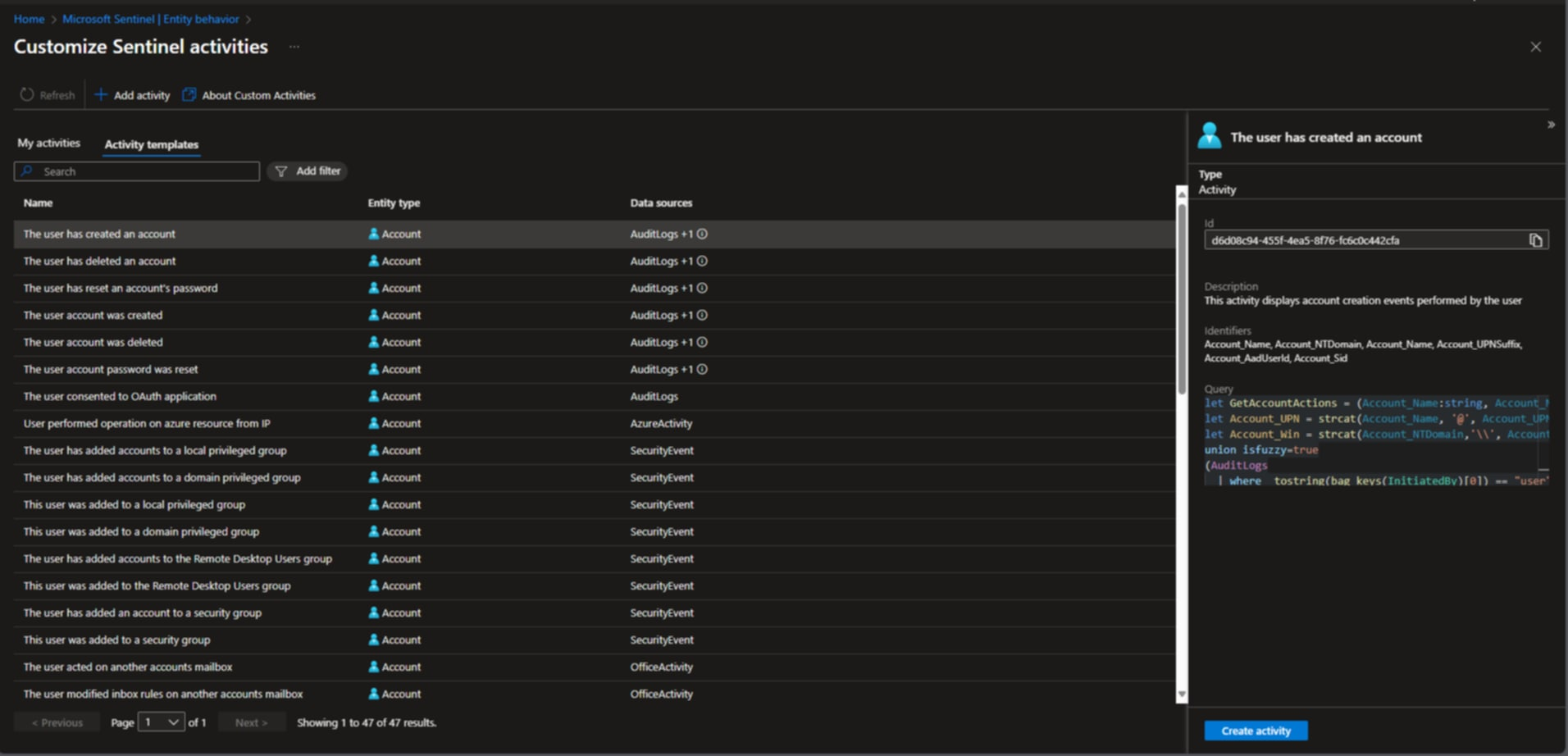The height and width of the screenshot is (756, 1568).
Task: Click the Account entity icon on the deleted account row
Action: click(374, 261)
